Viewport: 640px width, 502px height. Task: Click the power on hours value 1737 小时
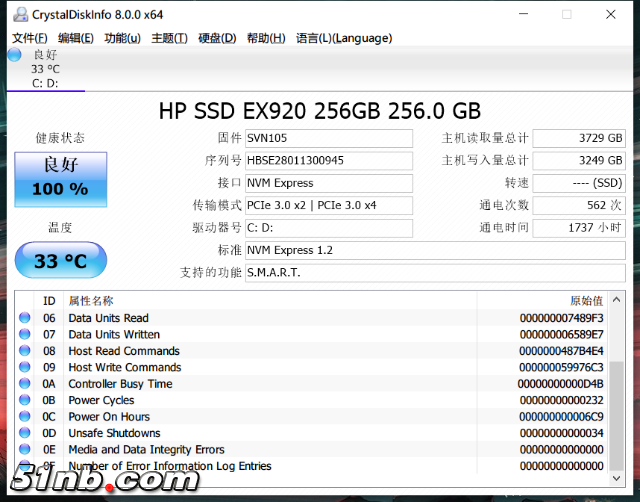(x=579, y=228)
